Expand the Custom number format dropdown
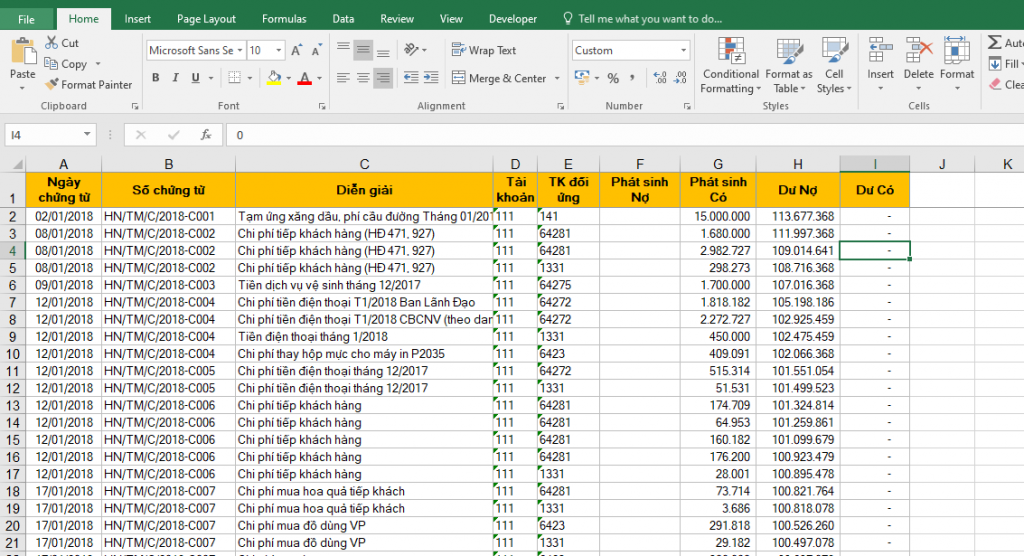Screen dimensions: 1024x556 tap(684, 50)
